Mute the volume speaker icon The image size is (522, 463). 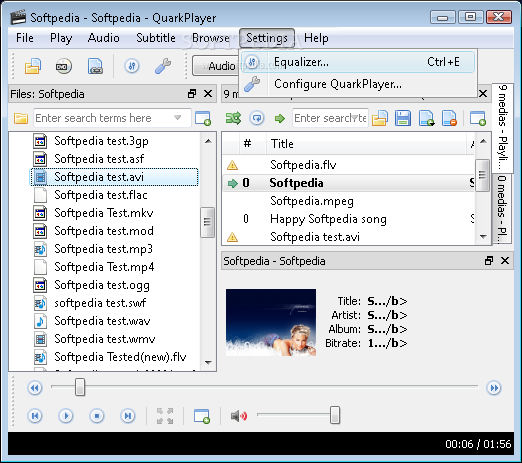tap(239, 416)
